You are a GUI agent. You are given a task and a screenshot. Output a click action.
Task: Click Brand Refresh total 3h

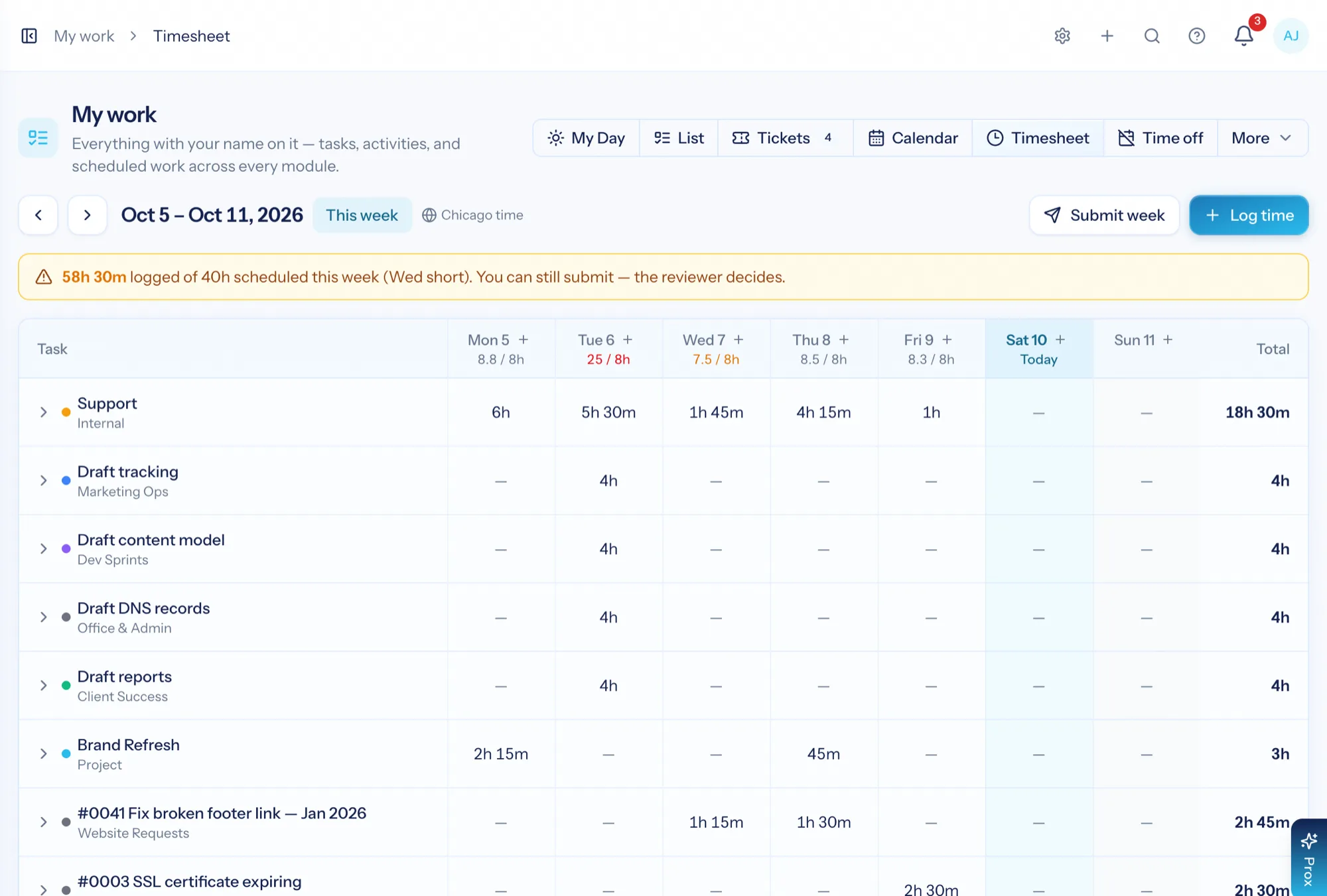tap(1280, 753)
